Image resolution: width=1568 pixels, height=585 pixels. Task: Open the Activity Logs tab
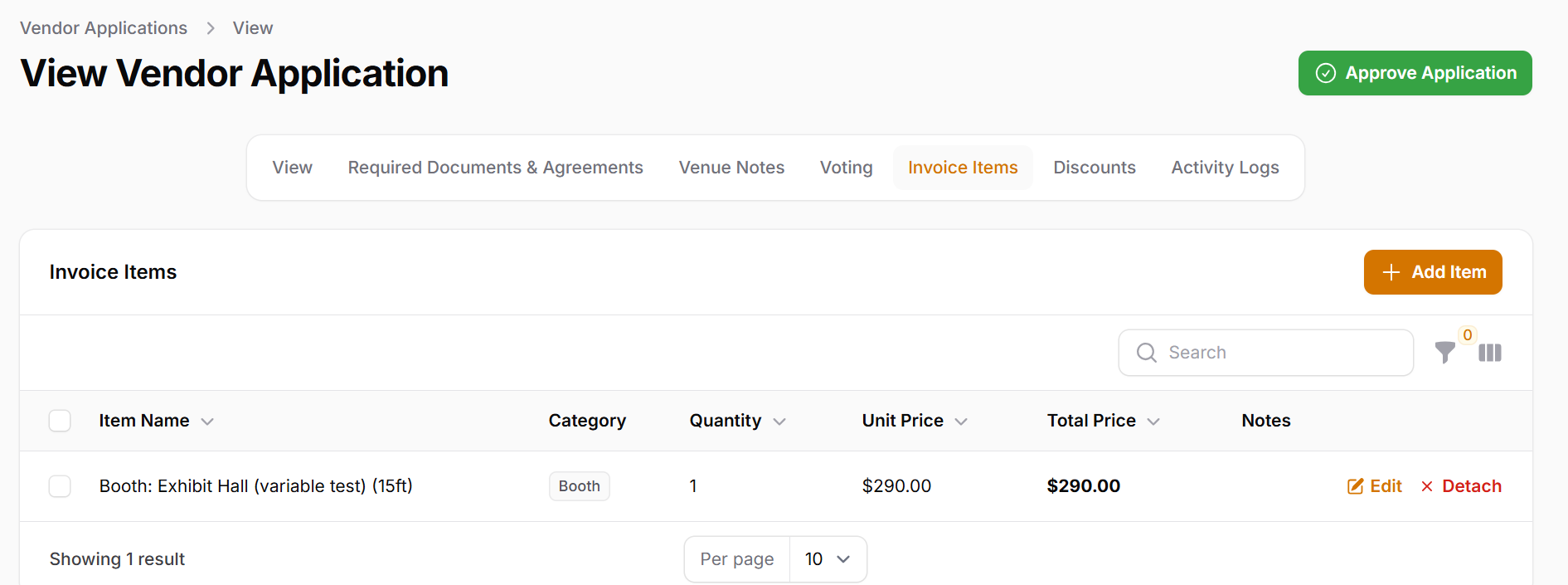pos(1224,168)
